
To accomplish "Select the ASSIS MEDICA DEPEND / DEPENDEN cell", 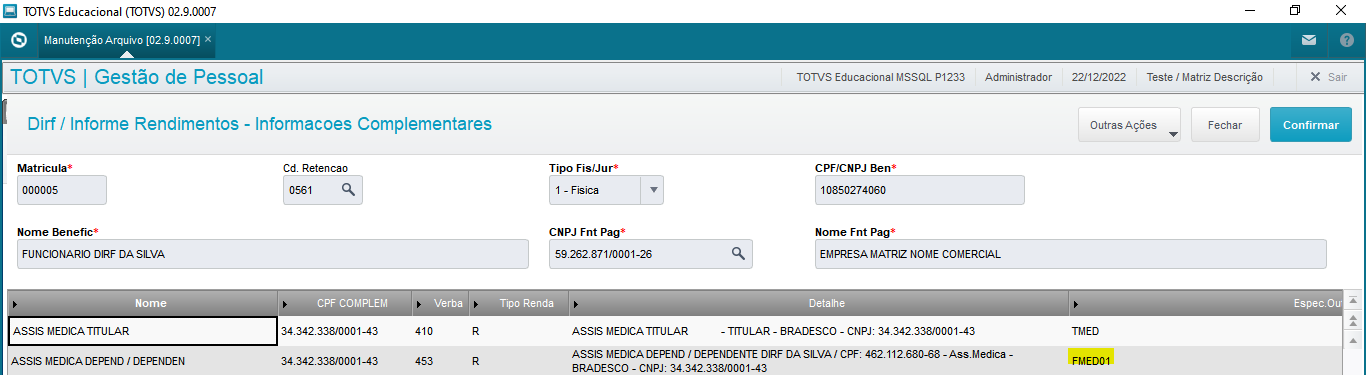I will tap(143, 361).
